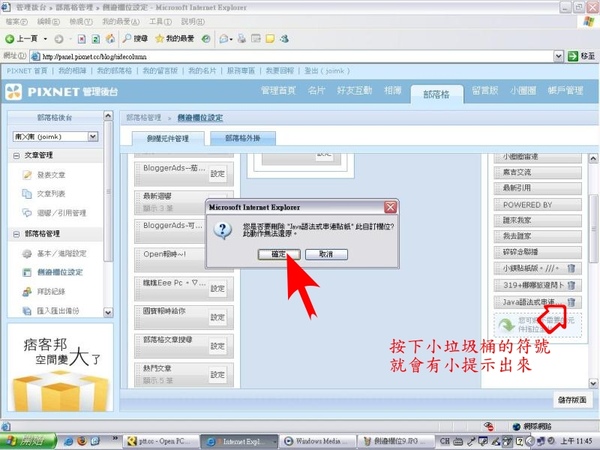600x450 pixels.
Task: Click trash icon beside 319+鄉鄉旅遊 widget
Action: (571, 285)
